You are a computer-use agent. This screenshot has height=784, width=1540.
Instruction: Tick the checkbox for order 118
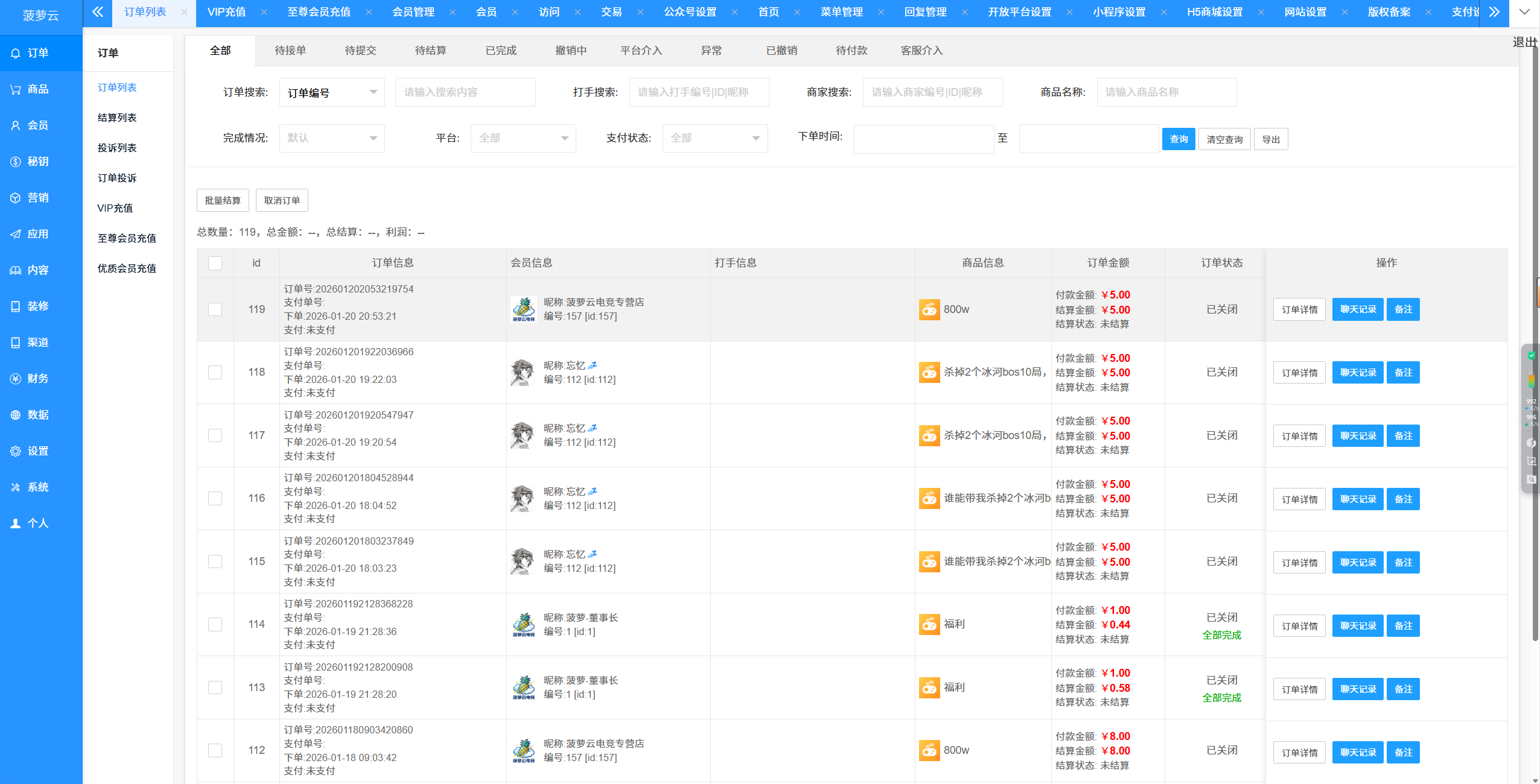pos(215,372)
